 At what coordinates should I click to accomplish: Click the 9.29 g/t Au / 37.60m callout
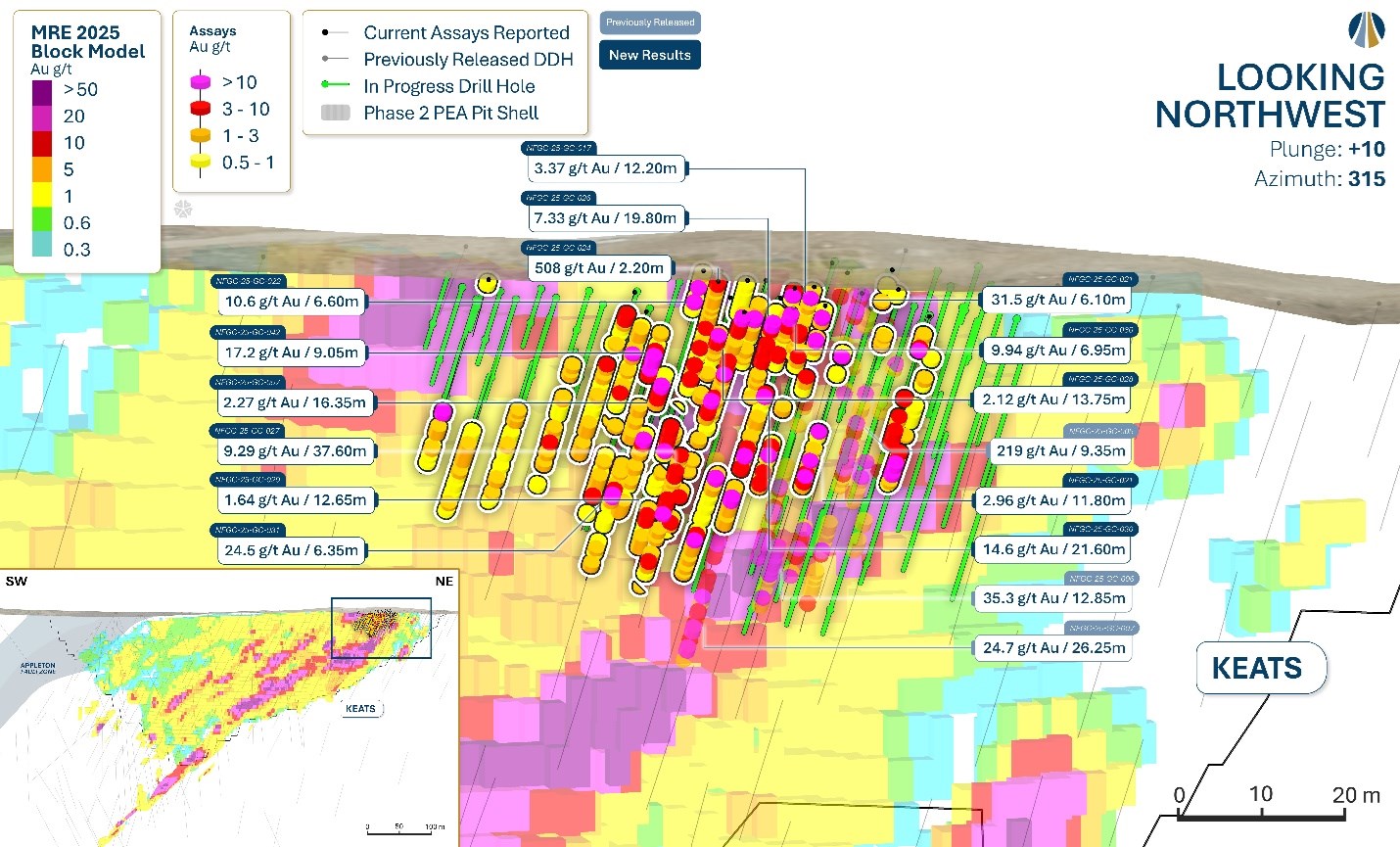295,451
